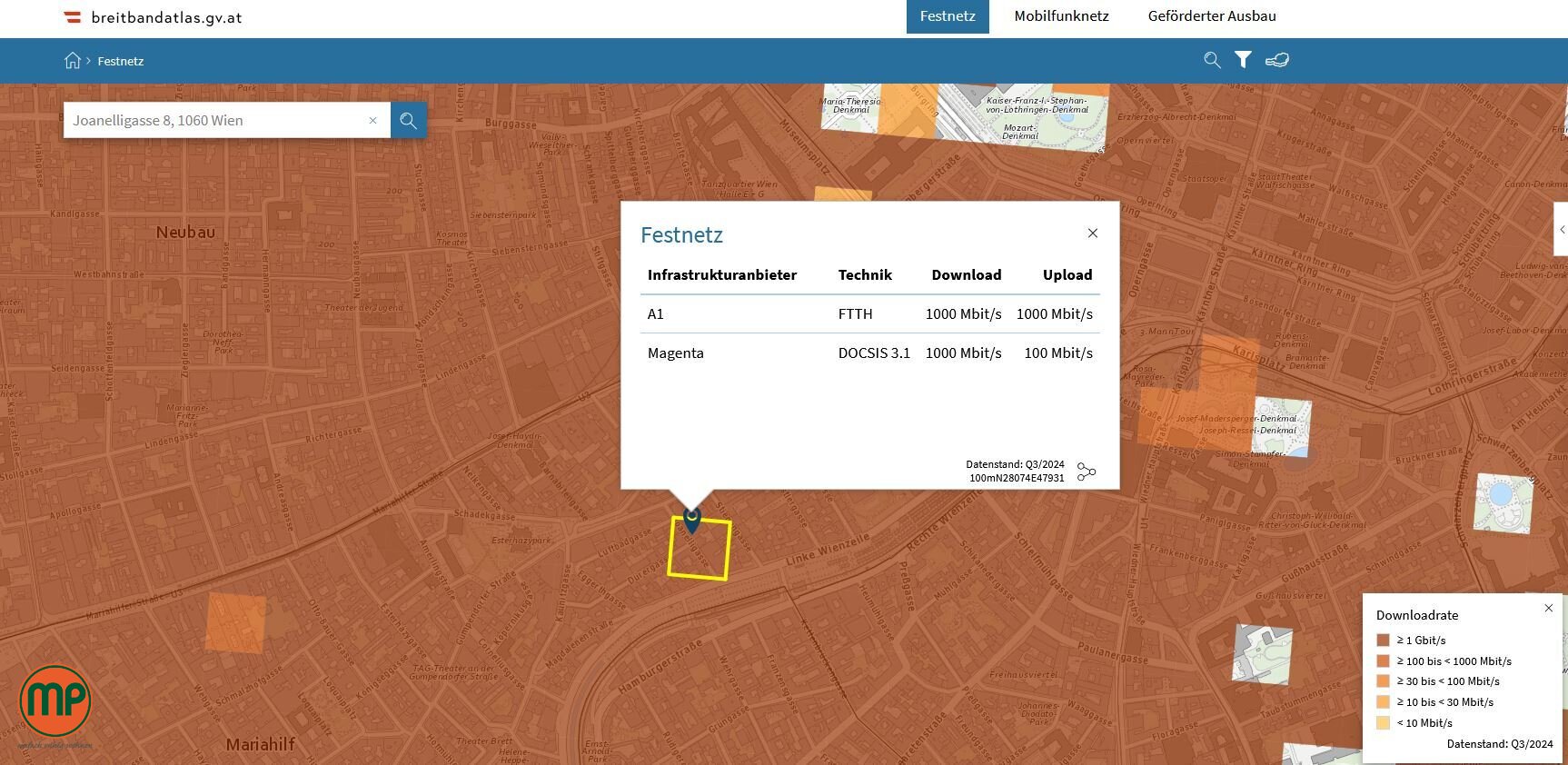Select the Upload column header

pyautogui.click(x=1067, y=274)
